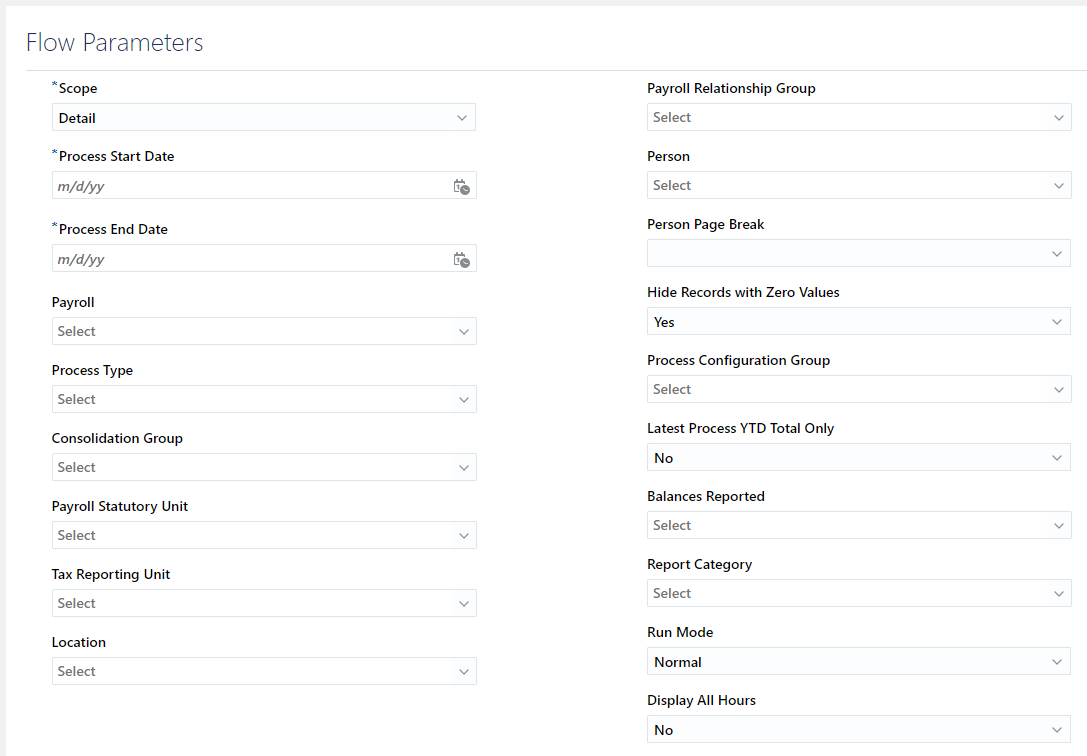Open Process Start Date calendar picker

pyautogui.click(x=461, y=186)
